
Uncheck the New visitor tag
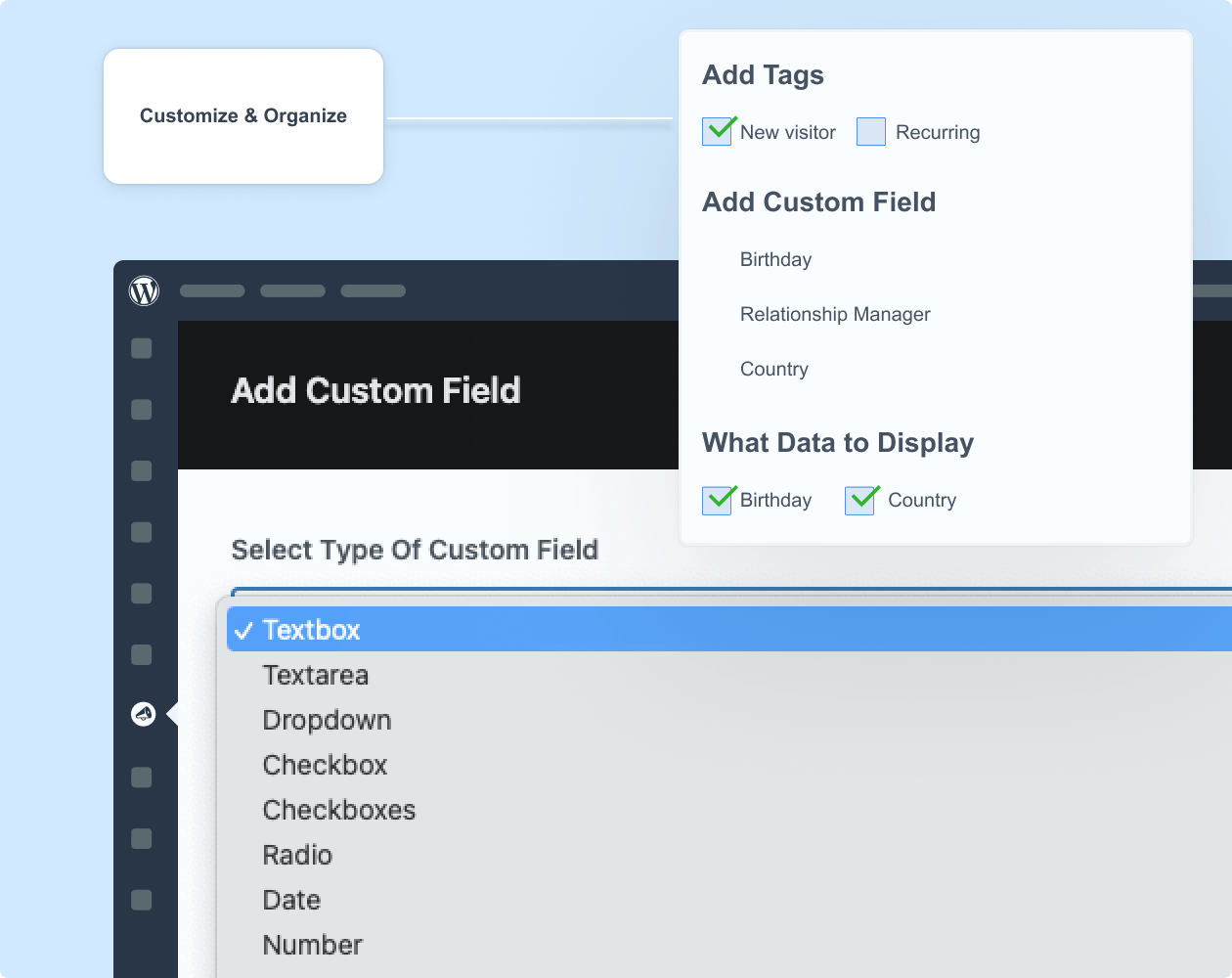pos(717,131)
